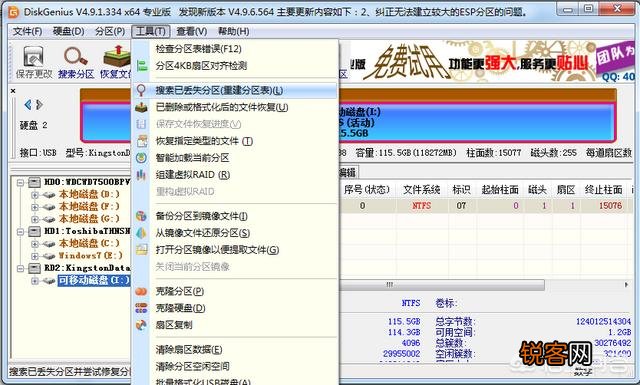Open the 文件(F) menu
The width and height of the screenshot is (640, 385).
click(28, 31)
